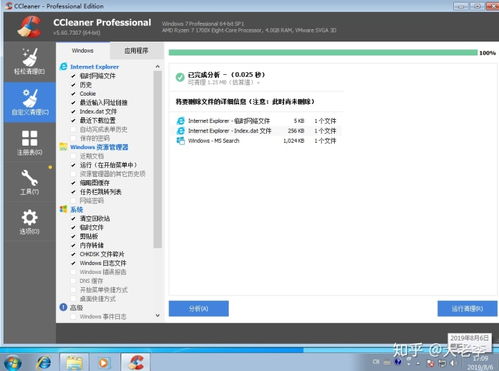Open the 注册表 Registry section
The height and width of the screenshot is (371, 499).
coord(30,143)
